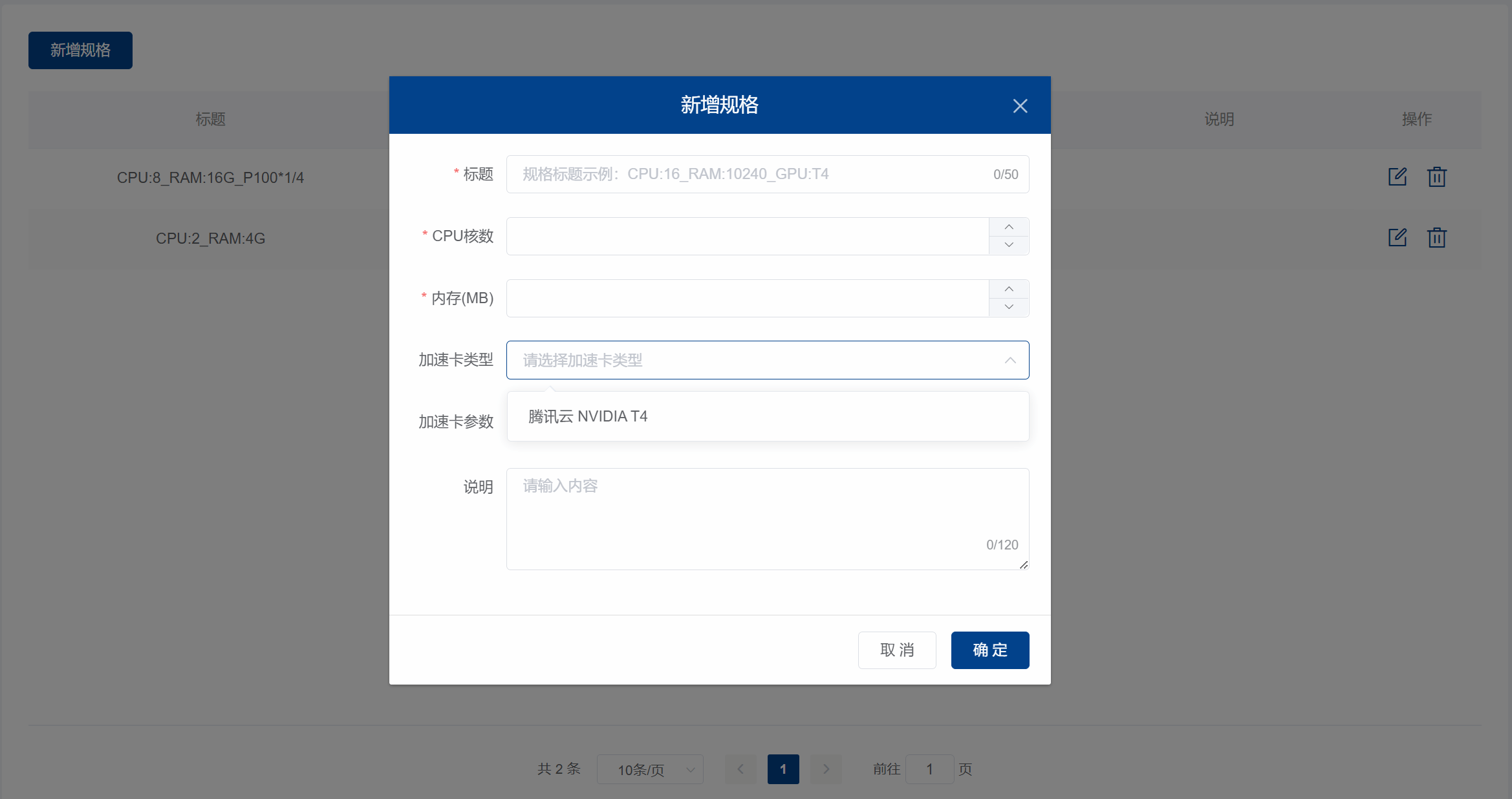The width and height of the screenshot is (1512, 799).
Task: Click the 前往 page number input
Action: pyautogui.click(x=929, y=769)
